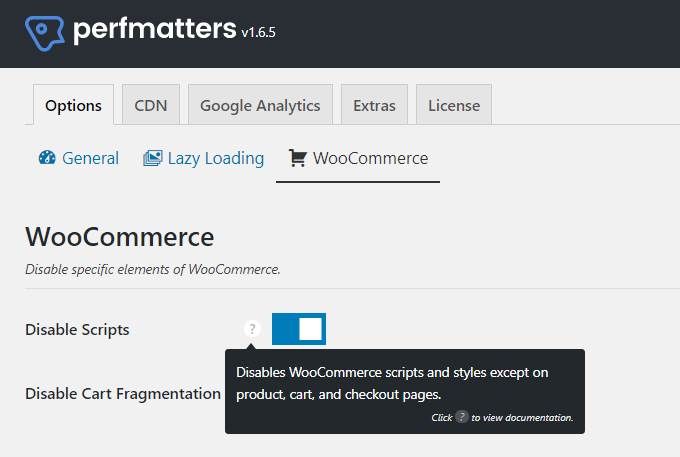Select the WooCommerce sub-tab

[x=358, y=158]
